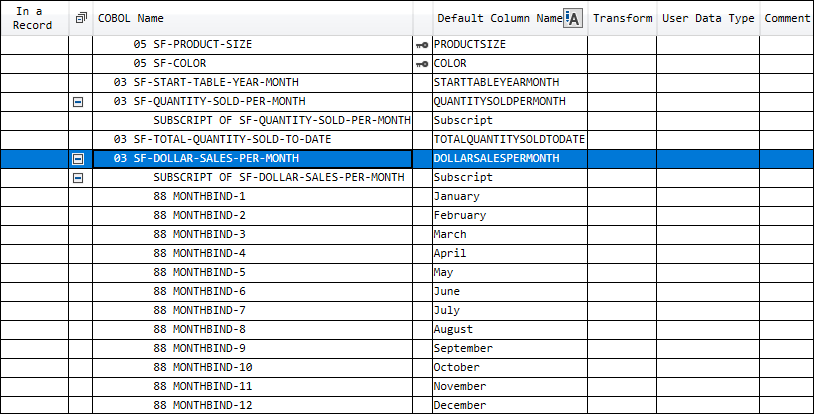The image size is (814, 414).
Task: Collapse SUBSCRIPT OF SF-DOLLAR-SALES-PER-MONTH node
Action: click(x=79, y=178)
